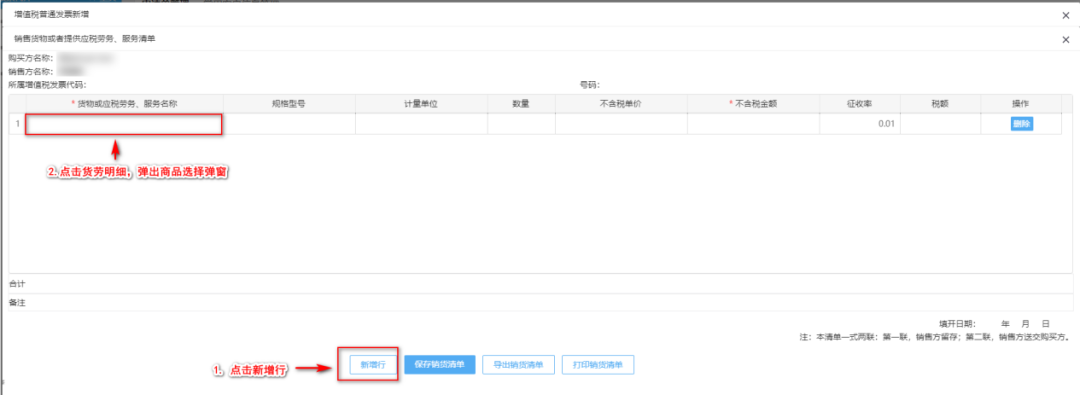Click the 不含税金额 cell in row 1

coord(753,124)
